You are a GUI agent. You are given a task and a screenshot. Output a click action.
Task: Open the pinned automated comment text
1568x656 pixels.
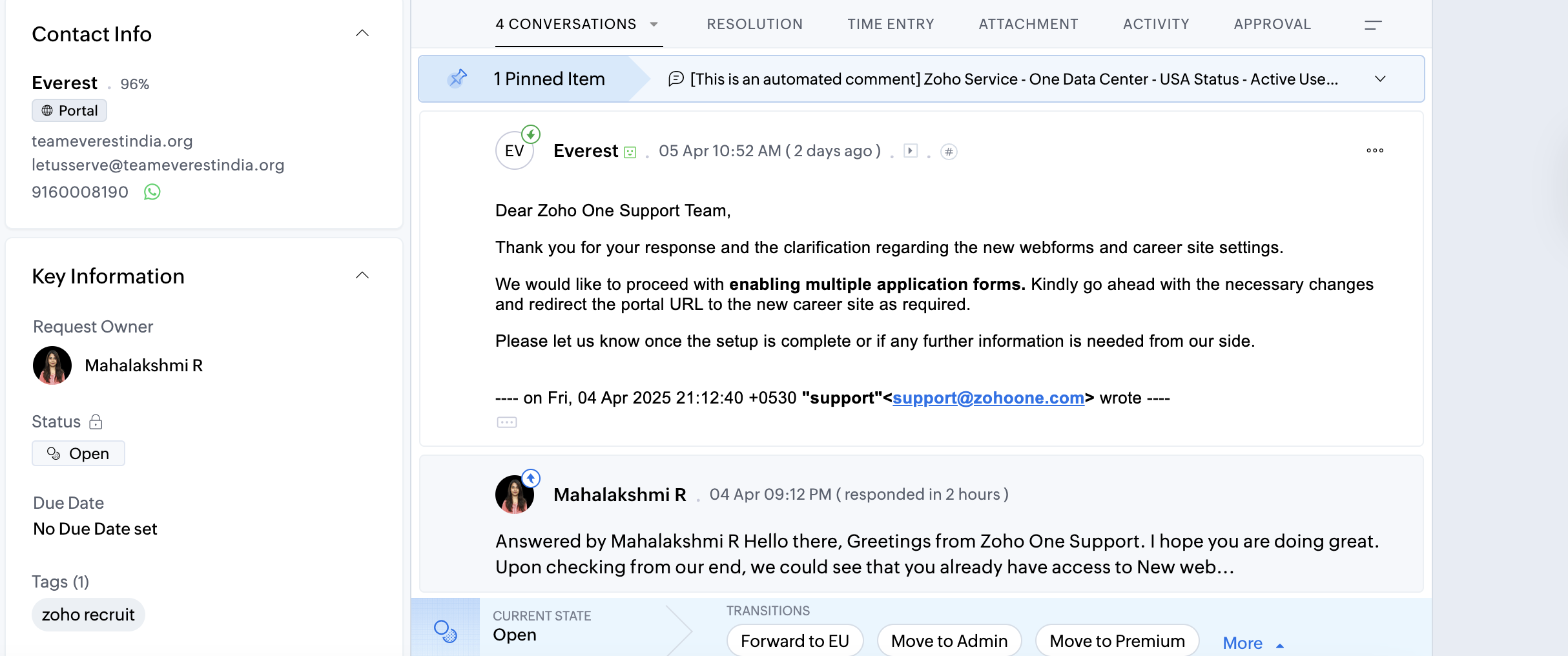(1014, 79)
